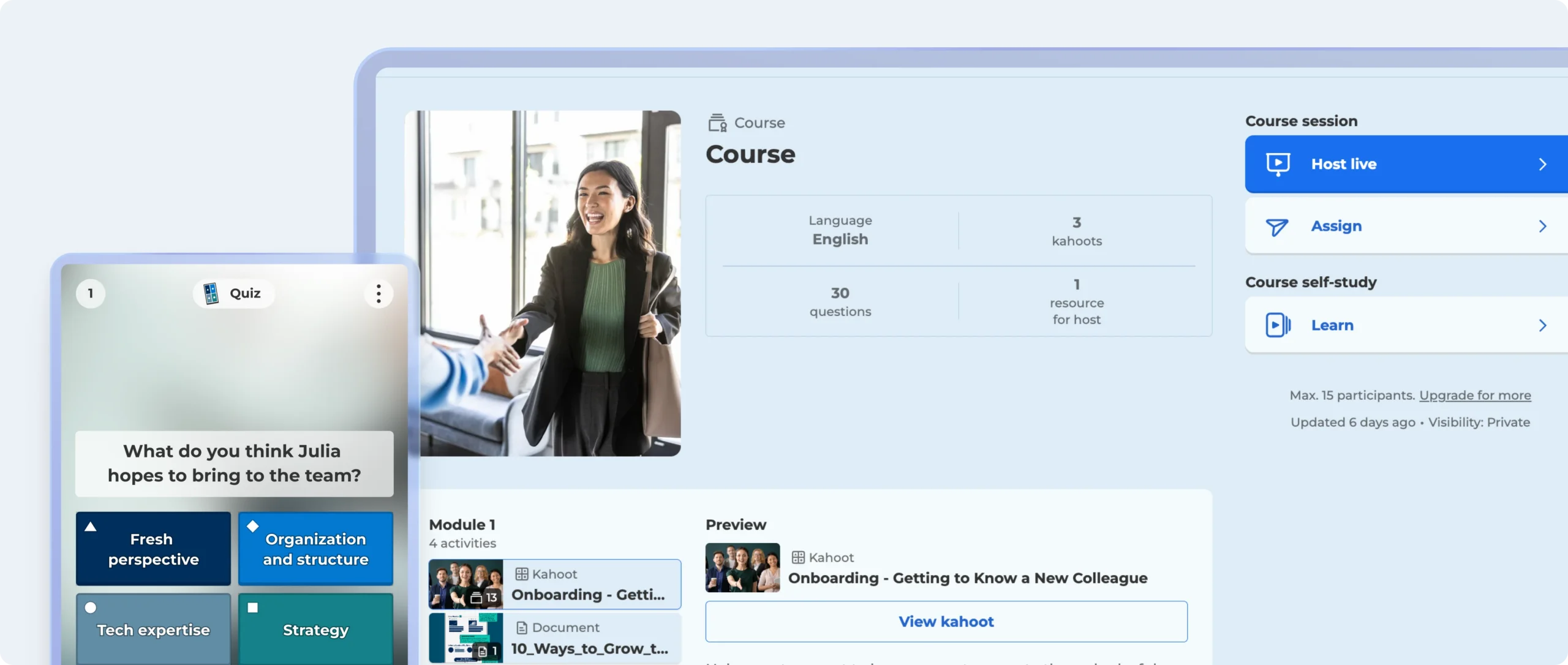Click the Max. 15 participants text
1568x665 pixels.
click(1352, 396)
